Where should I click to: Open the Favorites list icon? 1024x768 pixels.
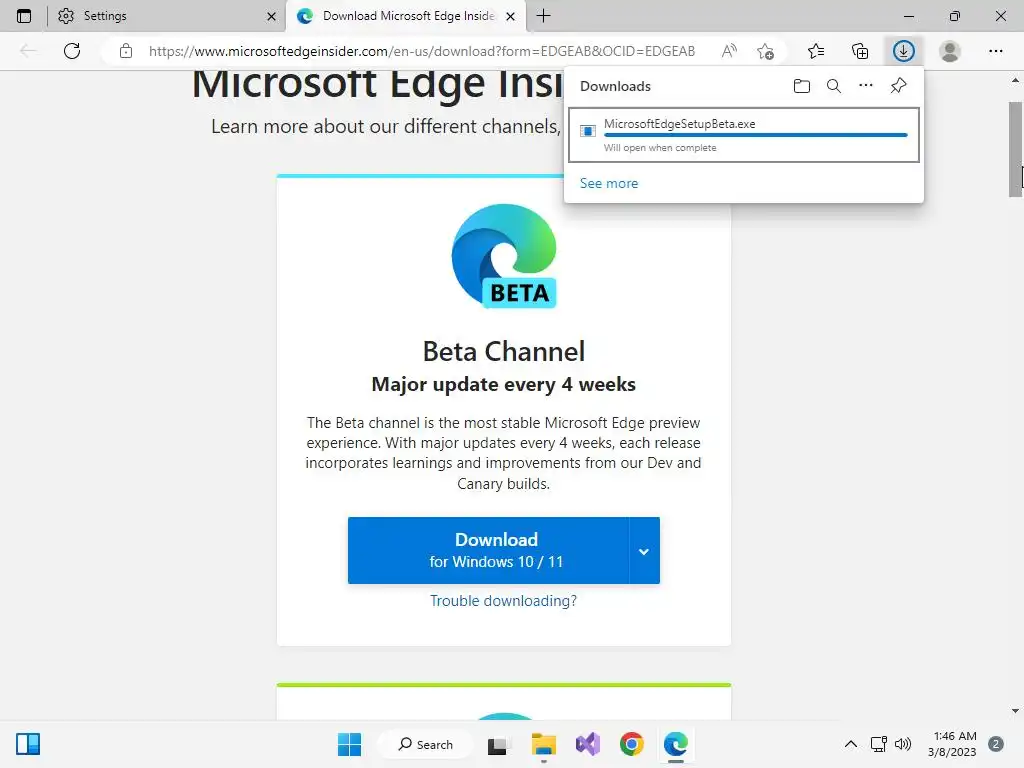(816, 51)
